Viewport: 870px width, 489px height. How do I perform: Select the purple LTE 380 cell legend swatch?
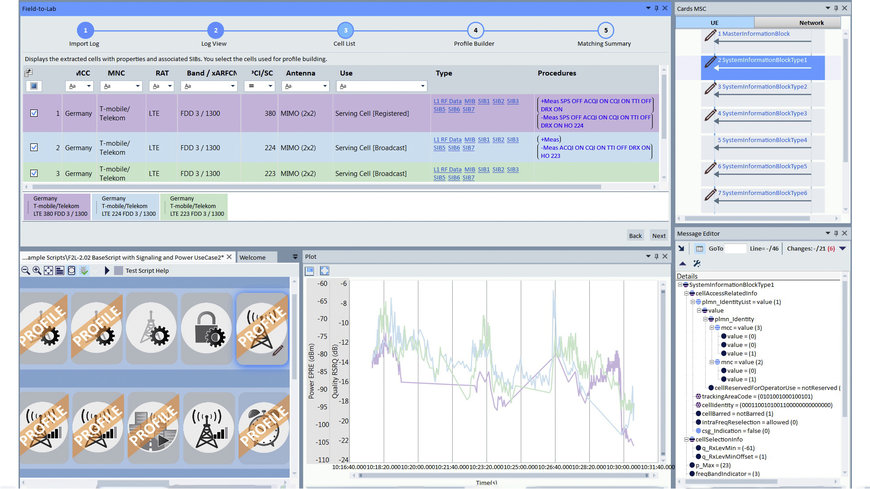pos(57,206)
